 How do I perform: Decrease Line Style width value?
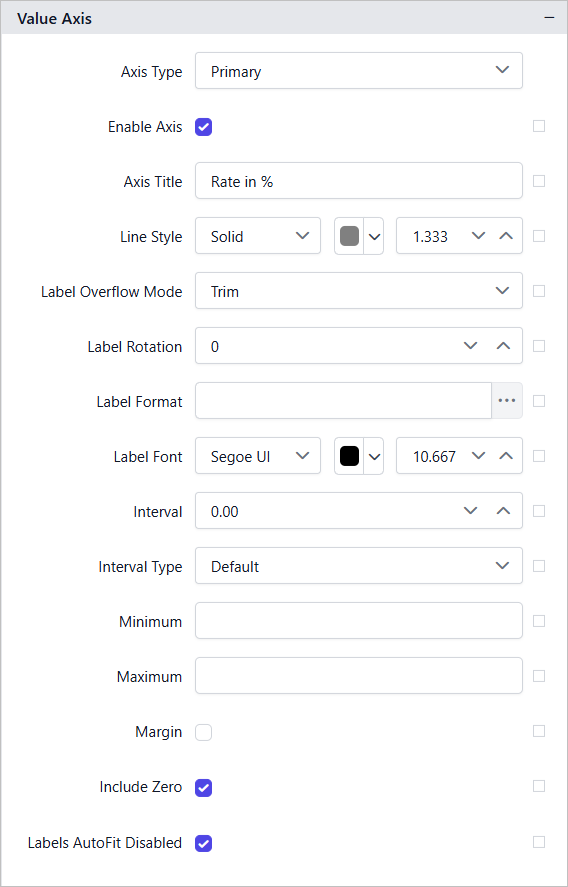coord(479,236)
